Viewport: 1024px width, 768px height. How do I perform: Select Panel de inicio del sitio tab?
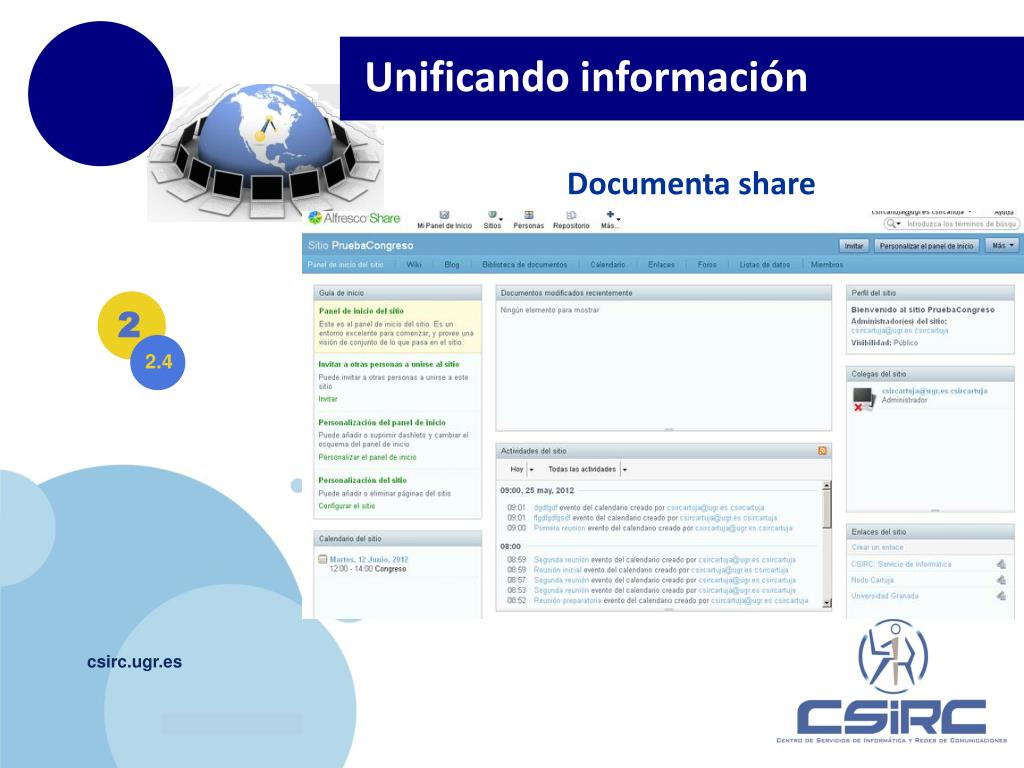click(x=345, y=264)
